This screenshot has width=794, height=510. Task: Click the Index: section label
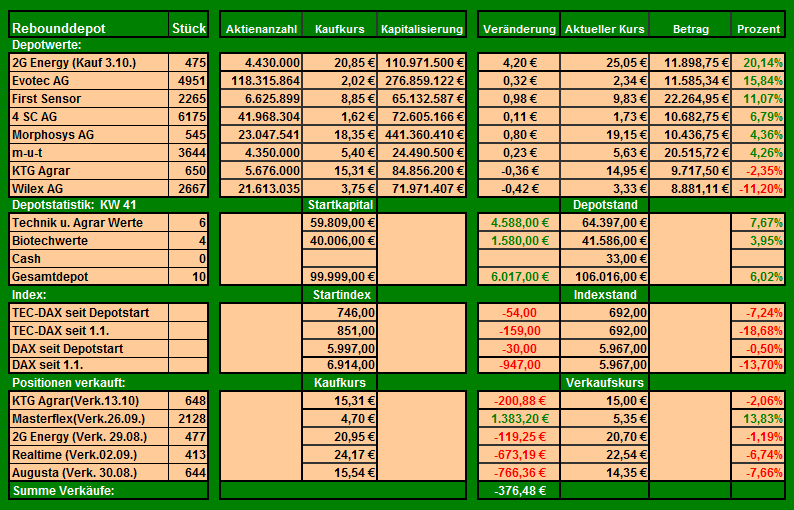29,295
